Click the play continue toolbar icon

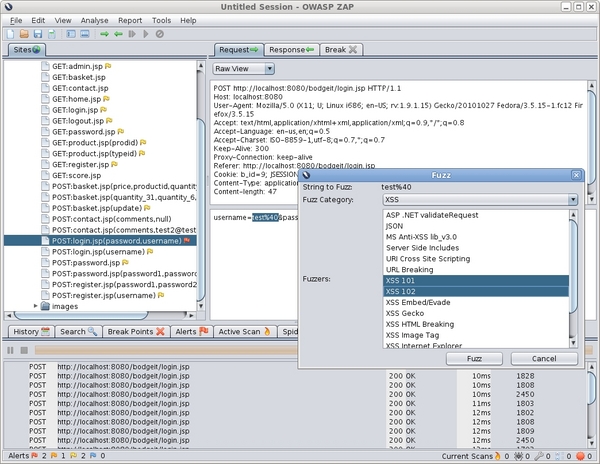pyautogui.click(x=146, y=34)
